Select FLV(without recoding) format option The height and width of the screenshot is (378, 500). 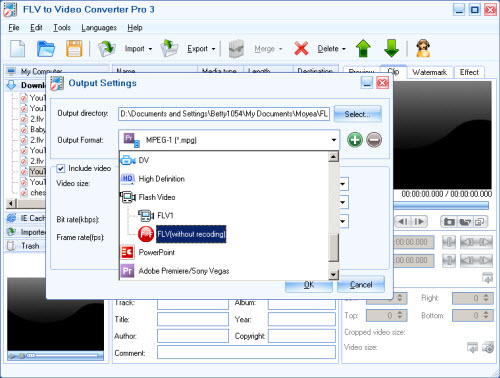pos(191,234)
